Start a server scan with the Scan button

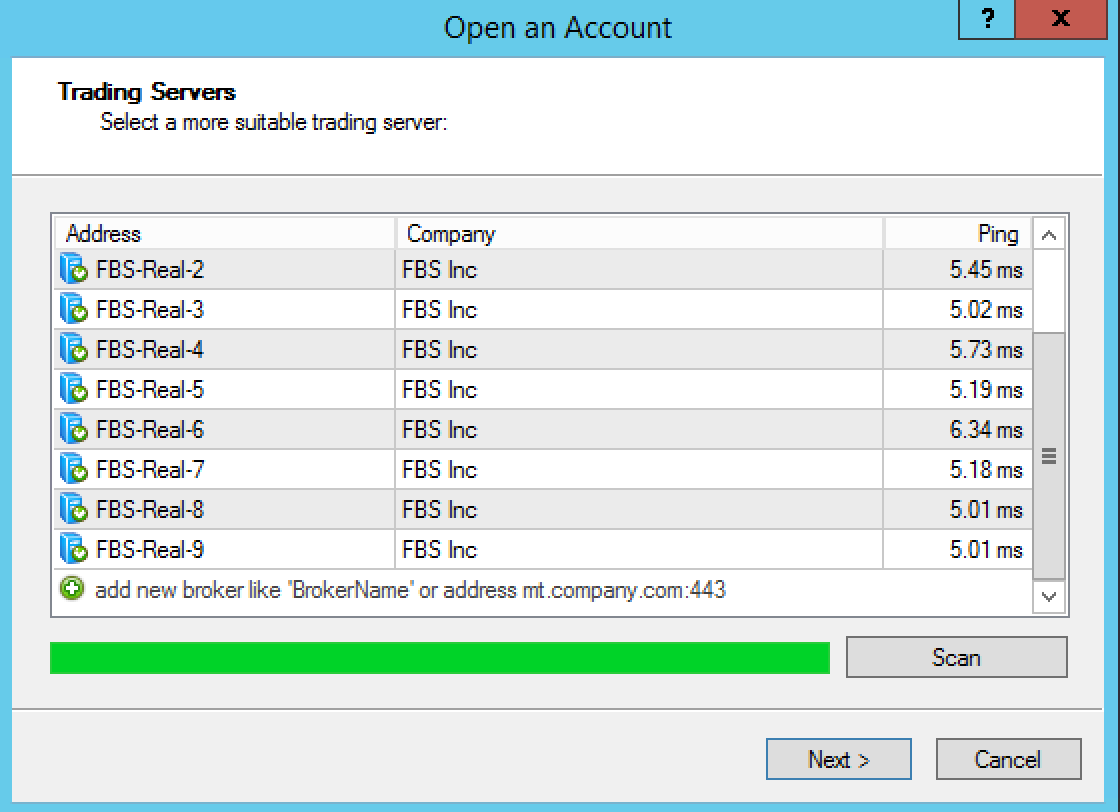point(956,657)
